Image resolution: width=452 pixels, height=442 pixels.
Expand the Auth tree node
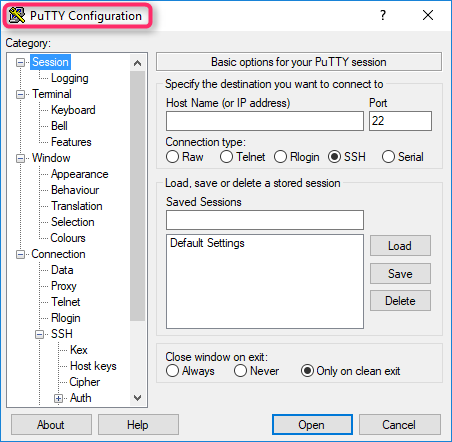coord(59,398)
